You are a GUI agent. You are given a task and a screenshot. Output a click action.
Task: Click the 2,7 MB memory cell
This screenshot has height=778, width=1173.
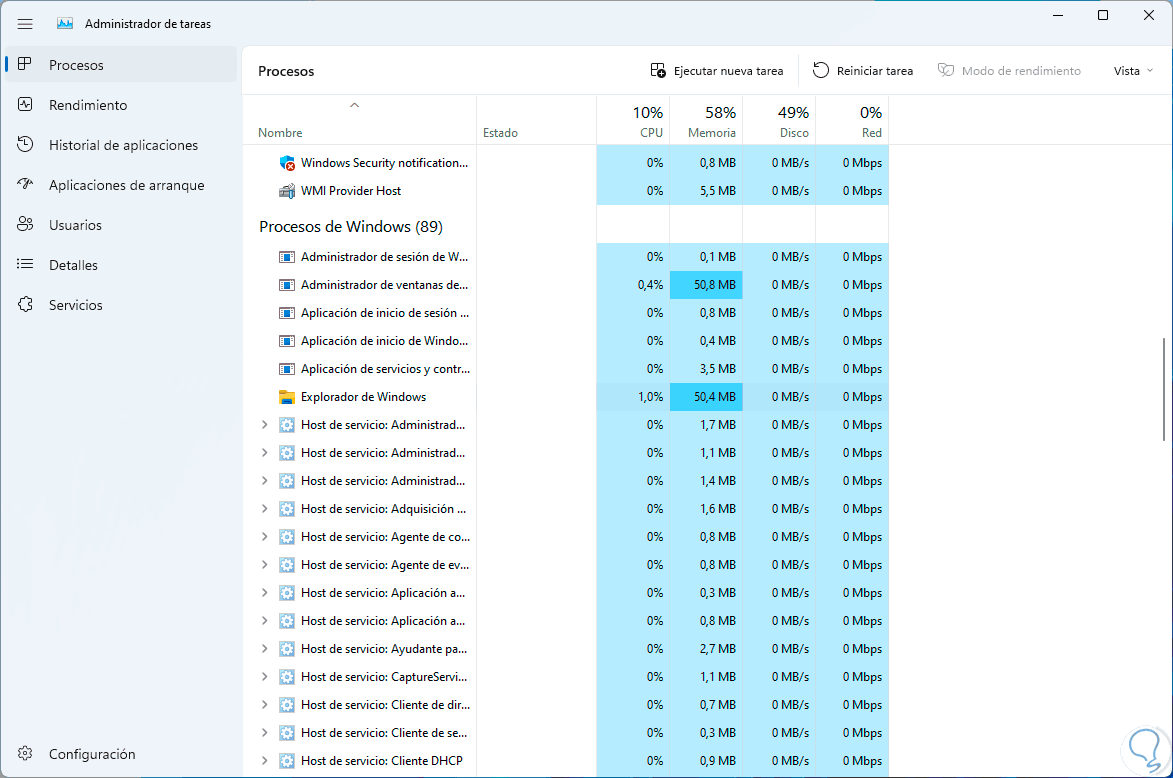[706, 649]
